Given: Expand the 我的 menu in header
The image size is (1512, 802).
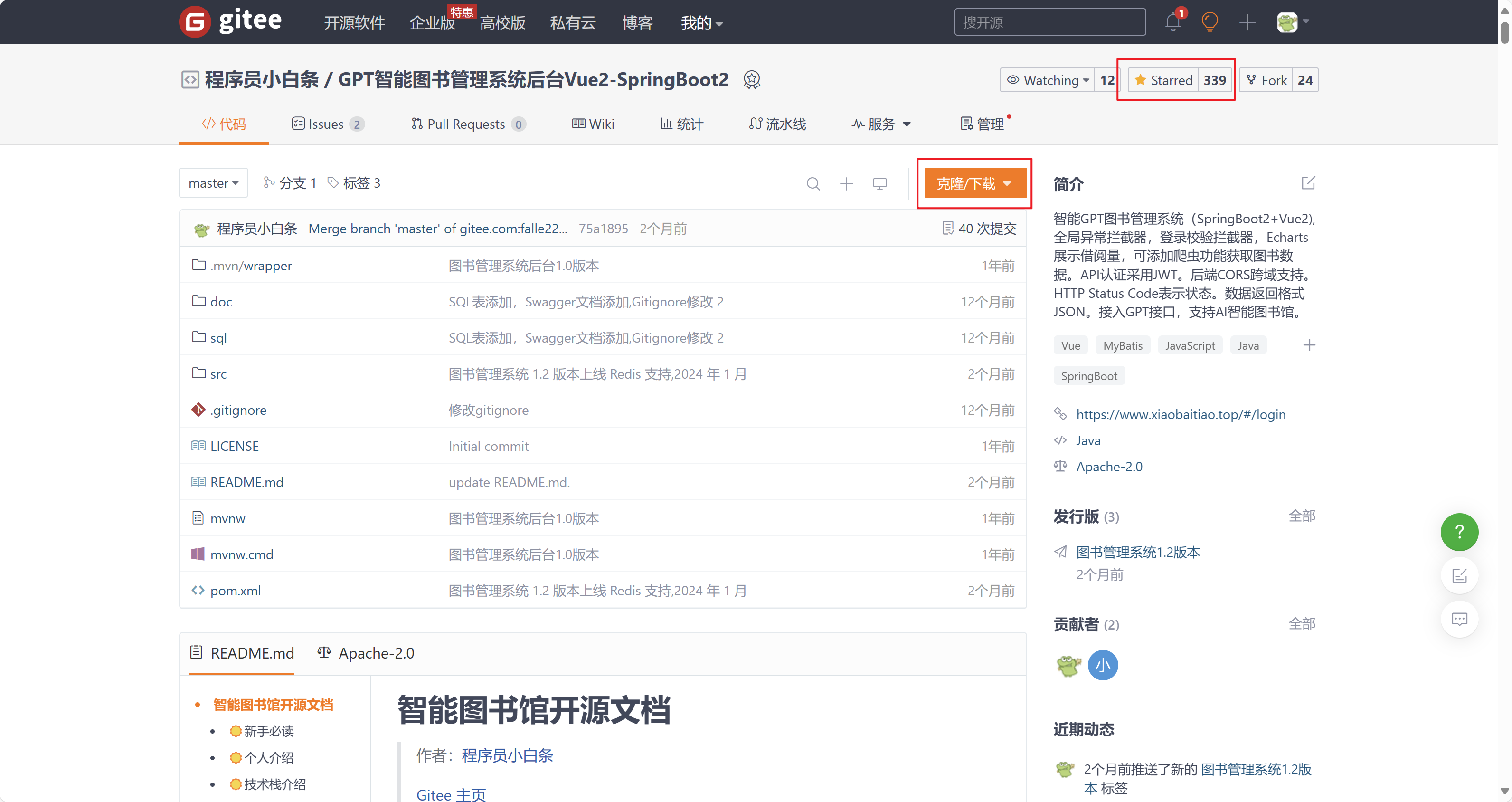Looking at the screenshot, I should [701, 23].
